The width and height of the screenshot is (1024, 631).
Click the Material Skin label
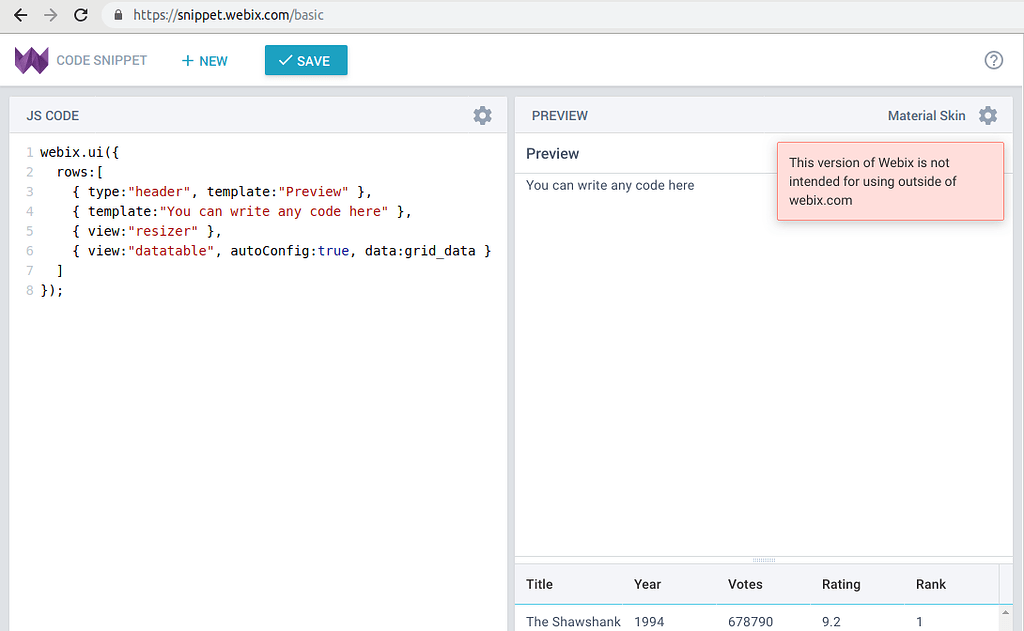926,116
